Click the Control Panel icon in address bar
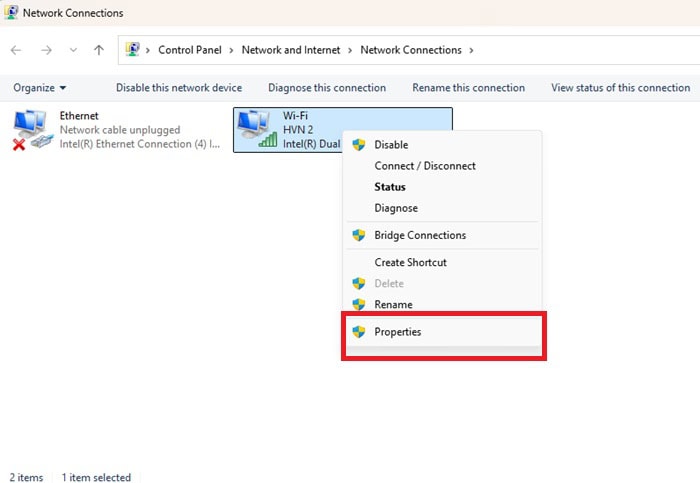700x483 pixels. coord(133,50)
